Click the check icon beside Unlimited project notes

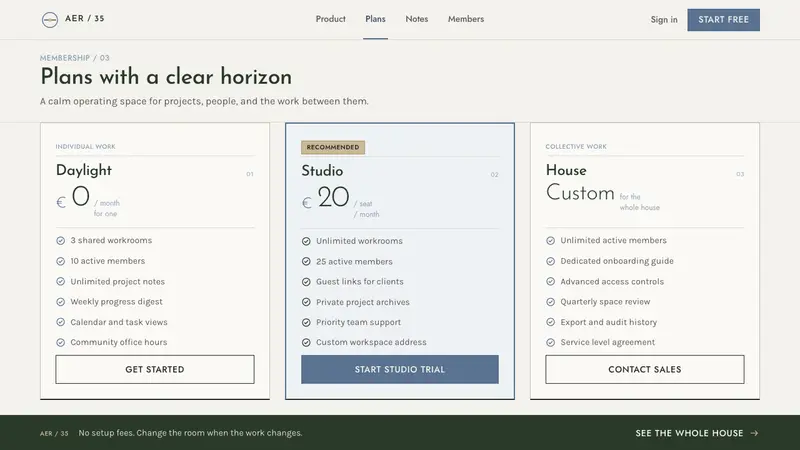tap(61, 282)
